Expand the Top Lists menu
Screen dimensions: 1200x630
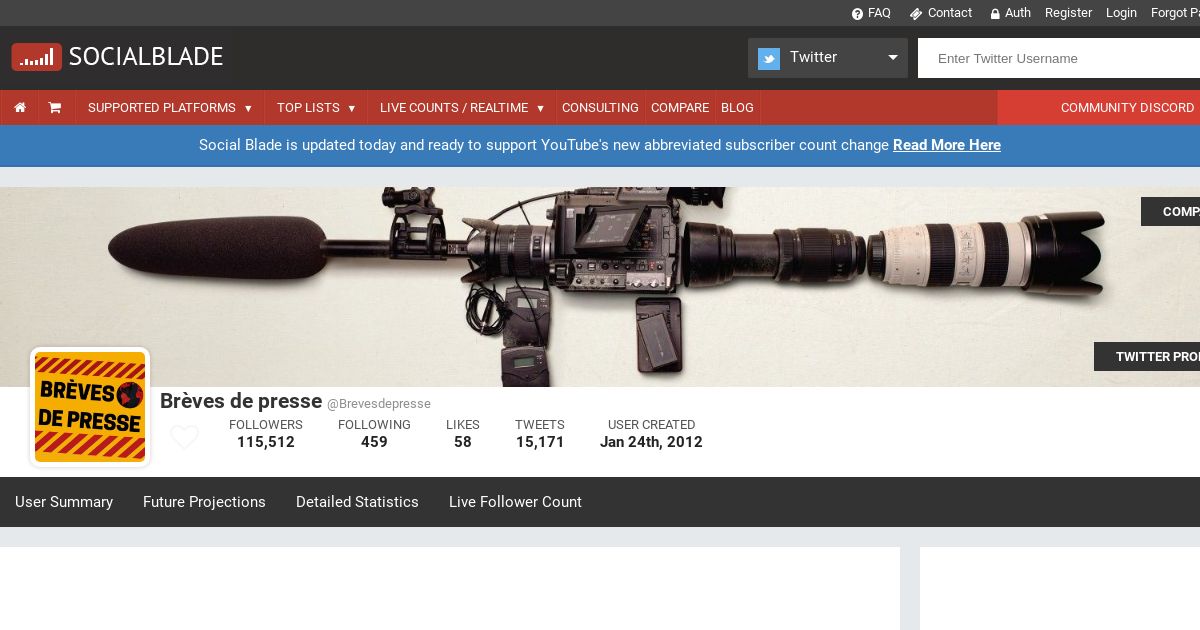coord(316,108)
